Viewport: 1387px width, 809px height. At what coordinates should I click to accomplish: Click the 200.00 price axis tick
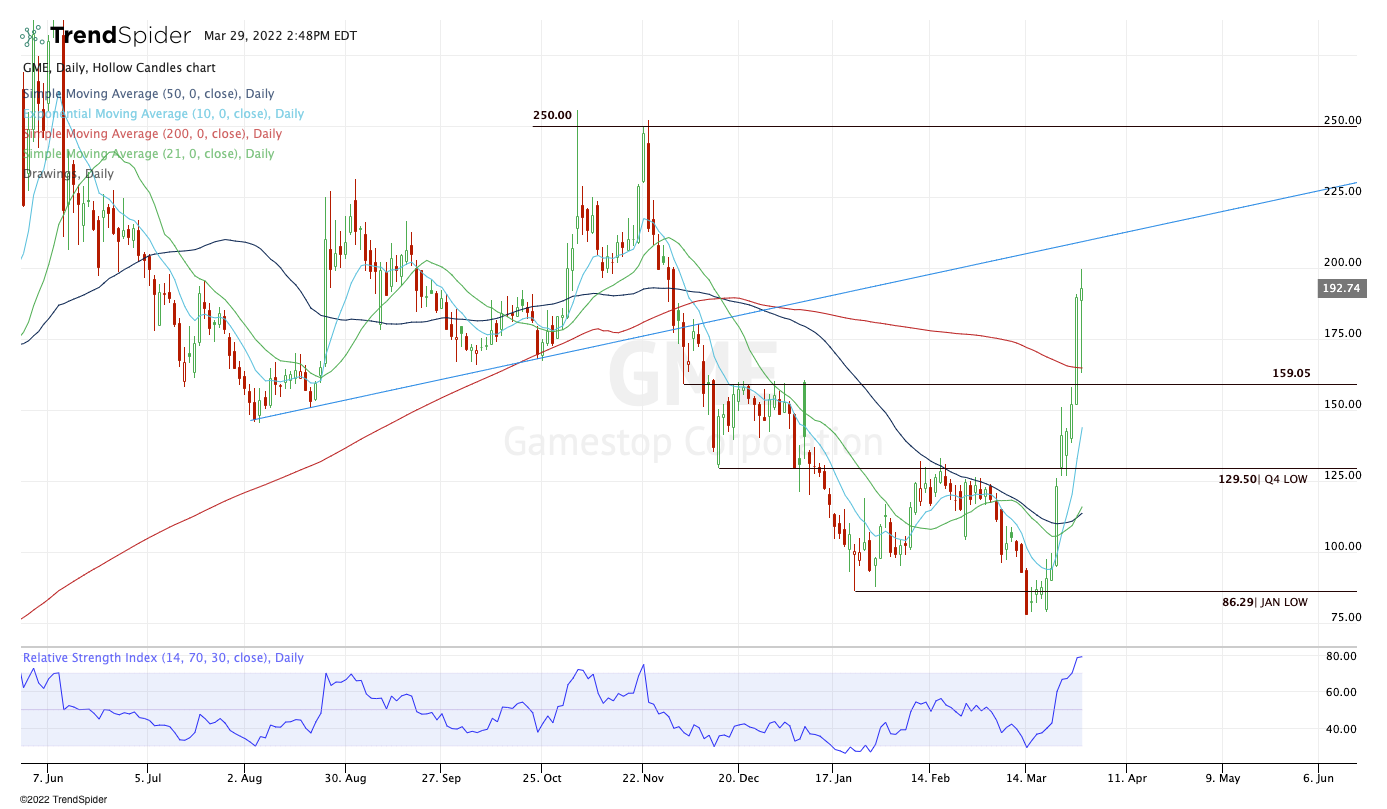coord(1341,262)
